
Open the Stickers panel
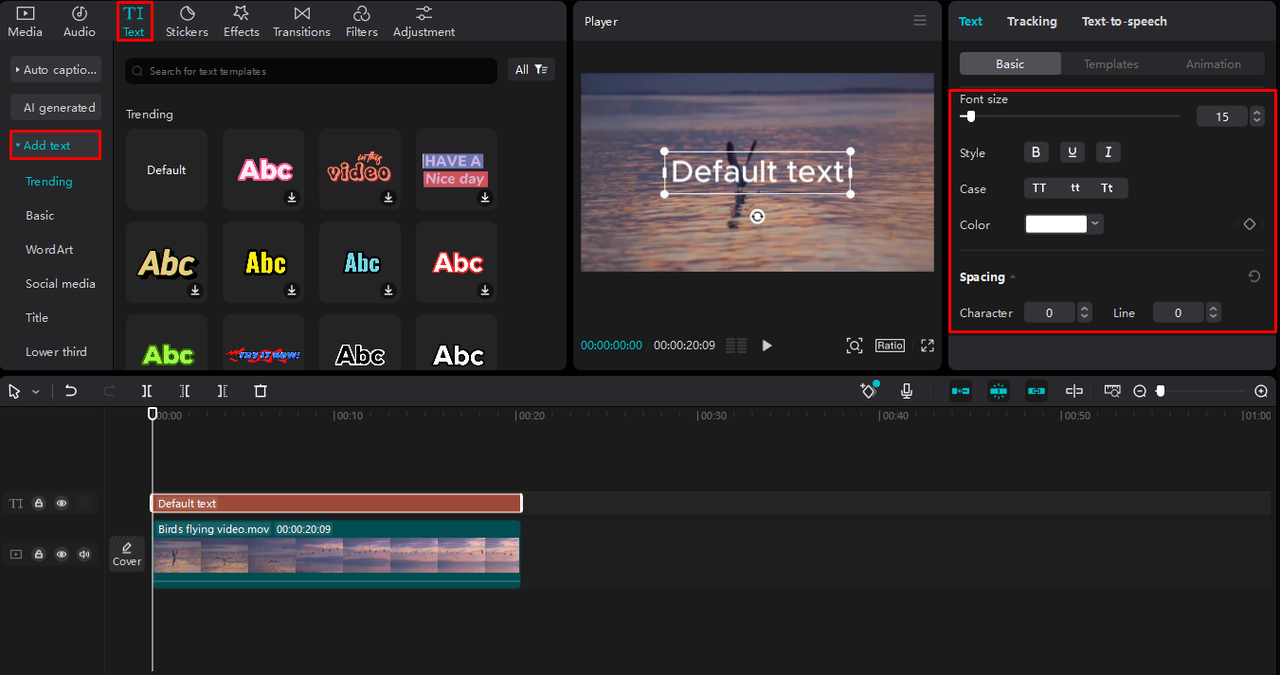coord(187,21)
